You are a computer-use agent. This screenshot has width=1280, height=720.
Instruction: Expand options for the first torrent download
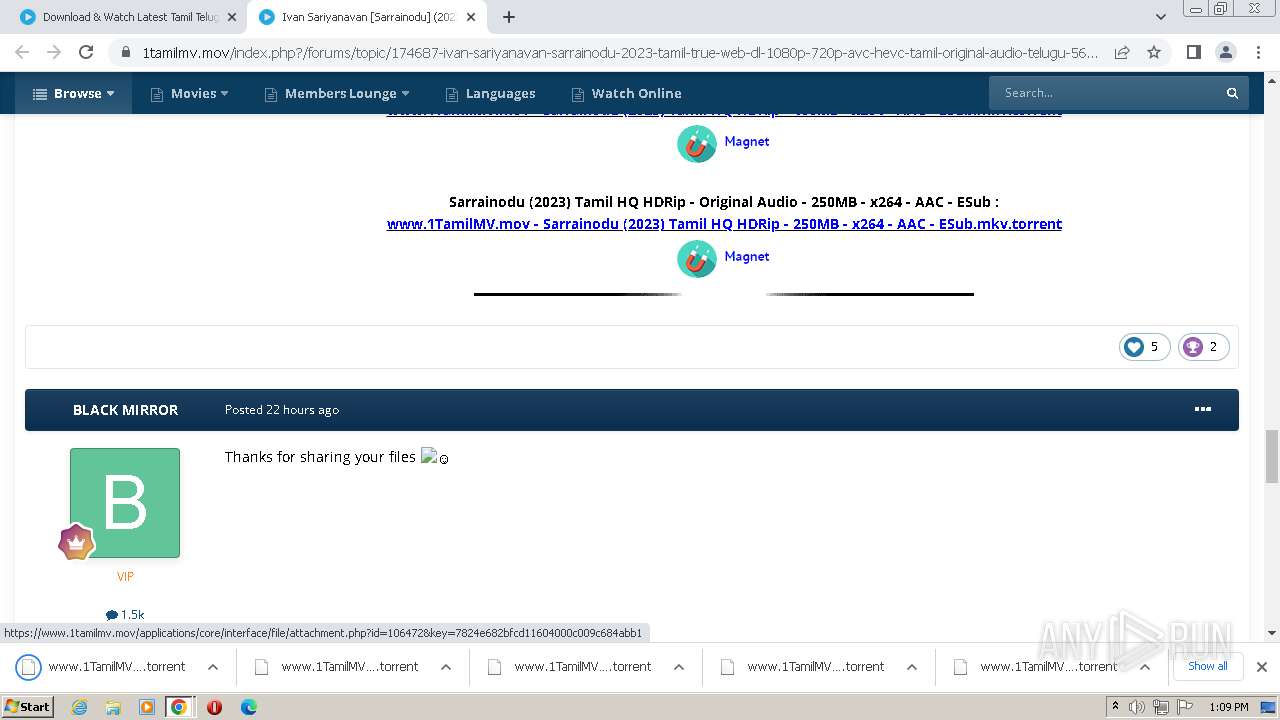click(x=213, y=667)
